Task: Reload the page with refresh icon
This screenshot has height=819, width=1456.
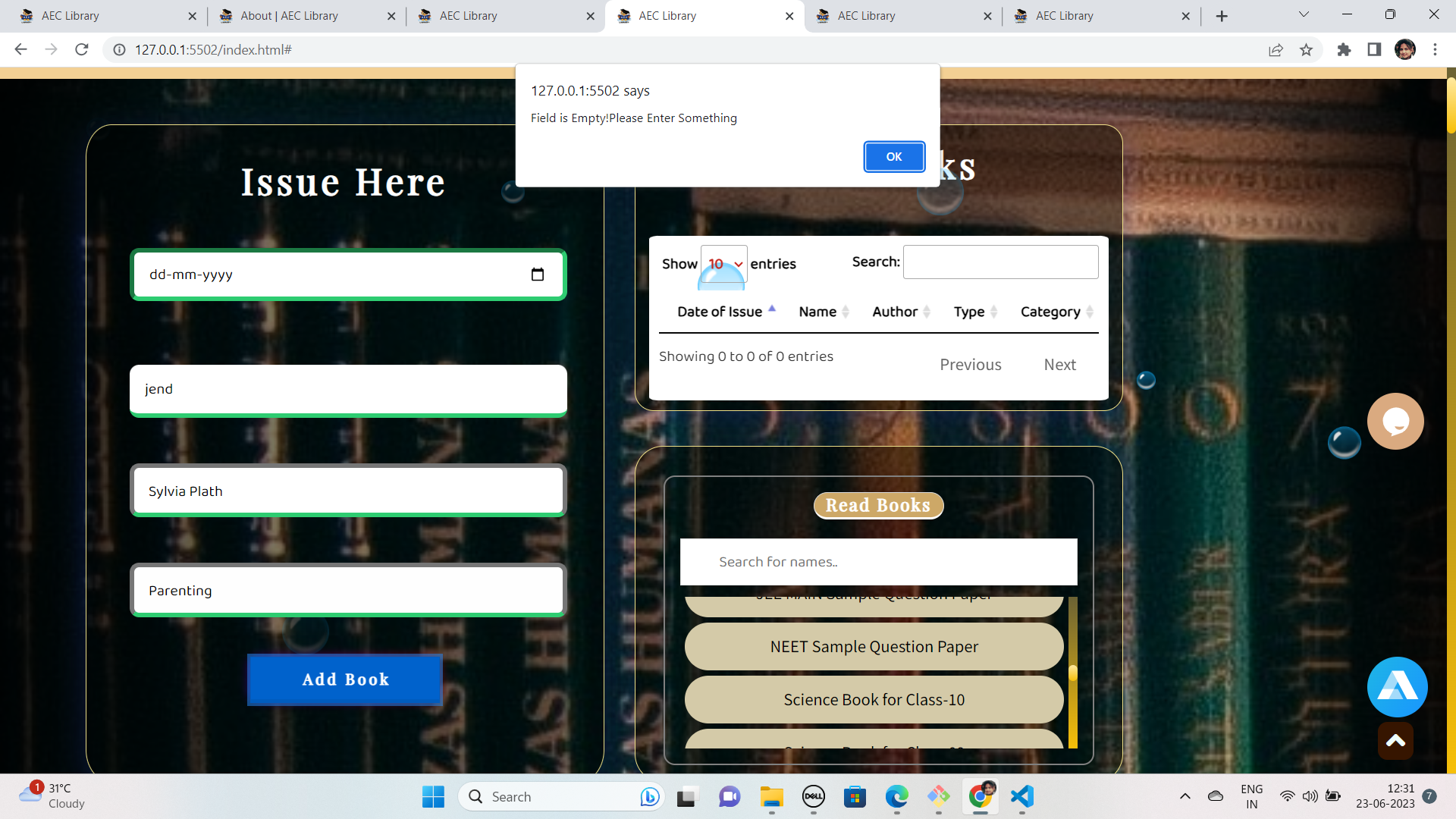Action: point(81,49)
